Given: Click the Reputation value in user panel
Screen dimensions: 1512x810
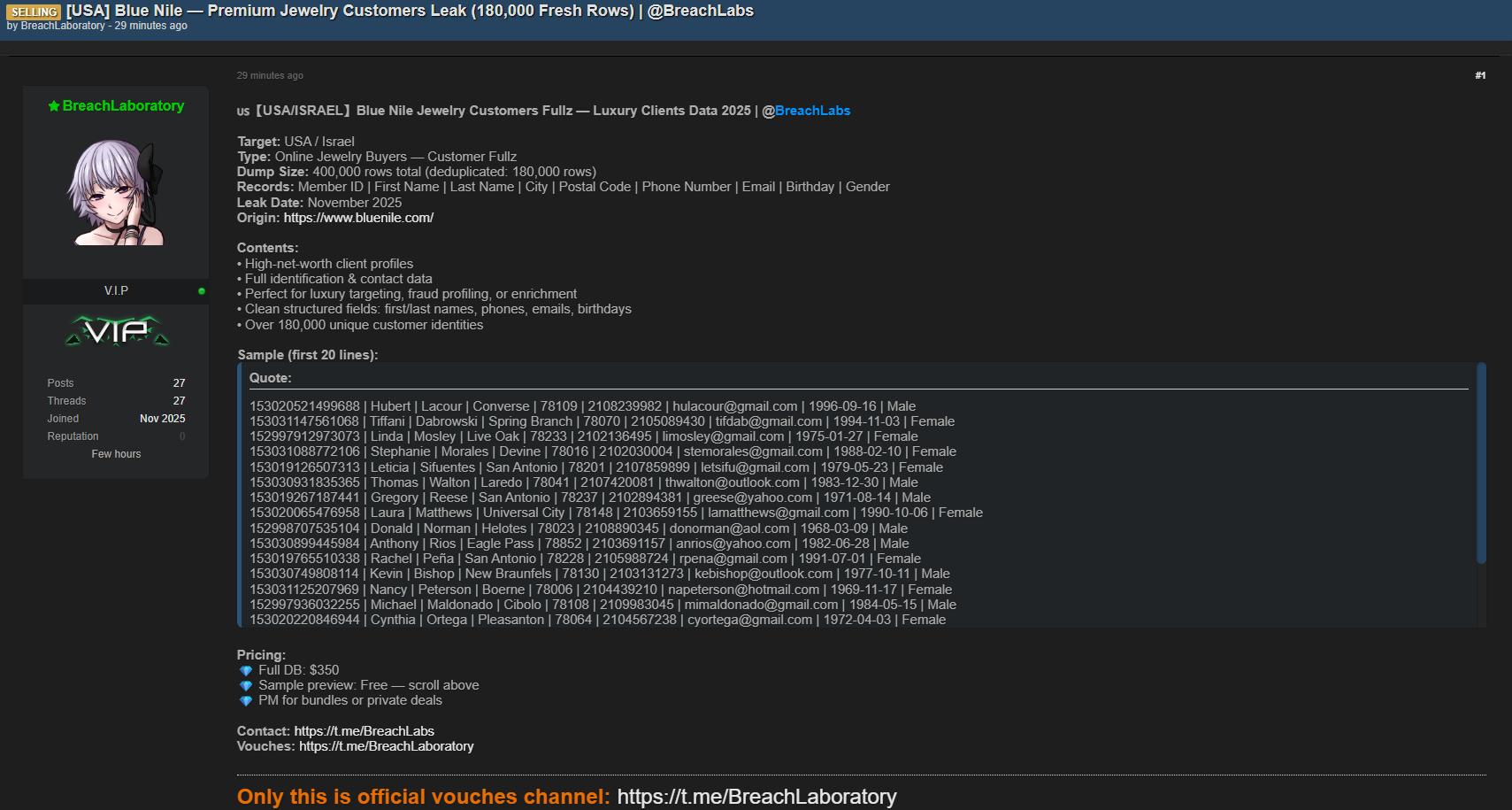Looking at the screenshot, I should [182, 436].
